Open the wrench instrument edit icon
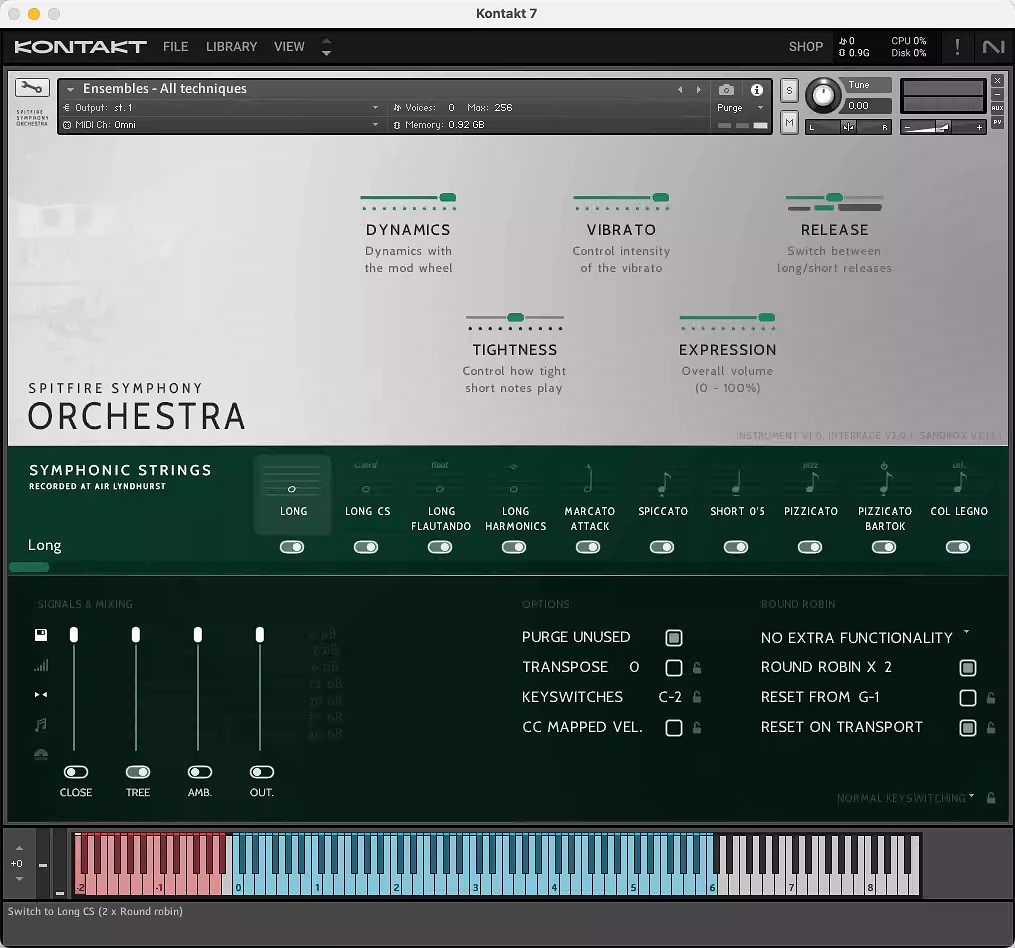 tap(32, 88)
